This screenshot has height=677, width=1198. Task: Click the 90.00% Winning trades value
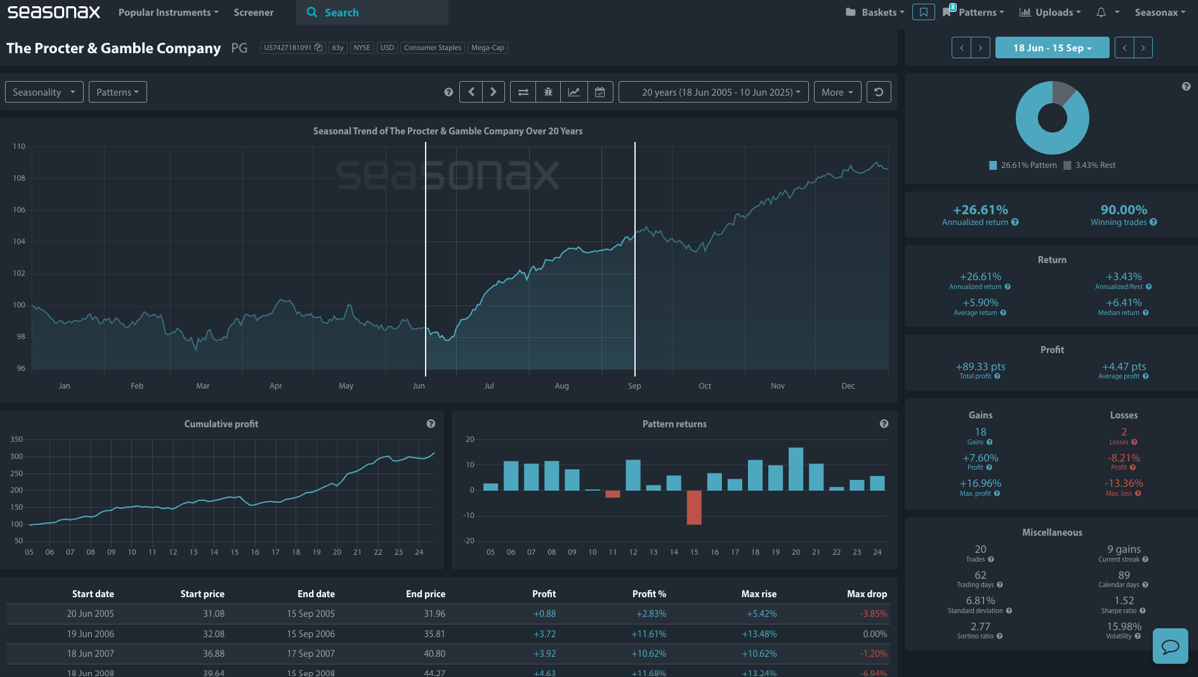(1123, 209)
